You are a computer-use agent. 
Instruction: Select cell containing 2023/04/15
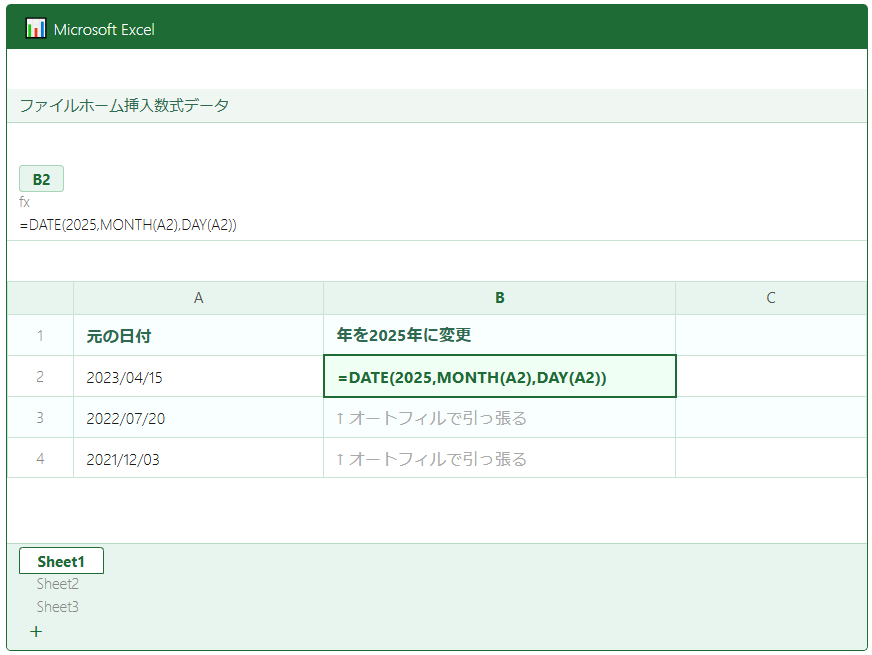click(198, 377)
